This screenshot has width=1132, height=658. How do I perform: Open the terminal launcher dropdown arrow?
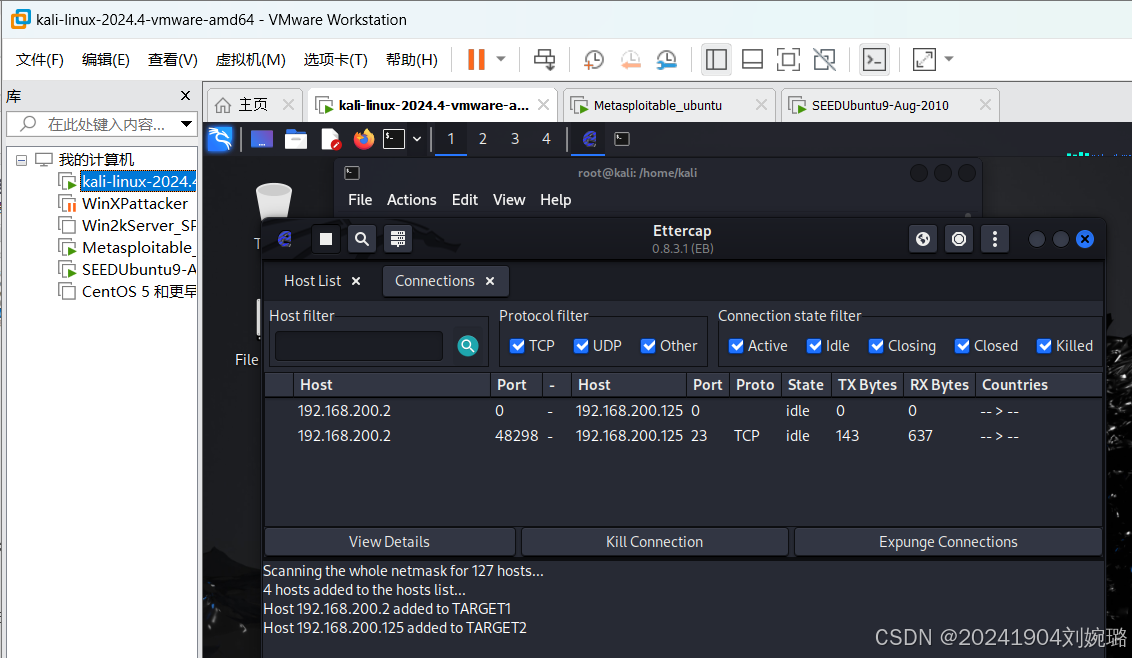click(417, 139)
